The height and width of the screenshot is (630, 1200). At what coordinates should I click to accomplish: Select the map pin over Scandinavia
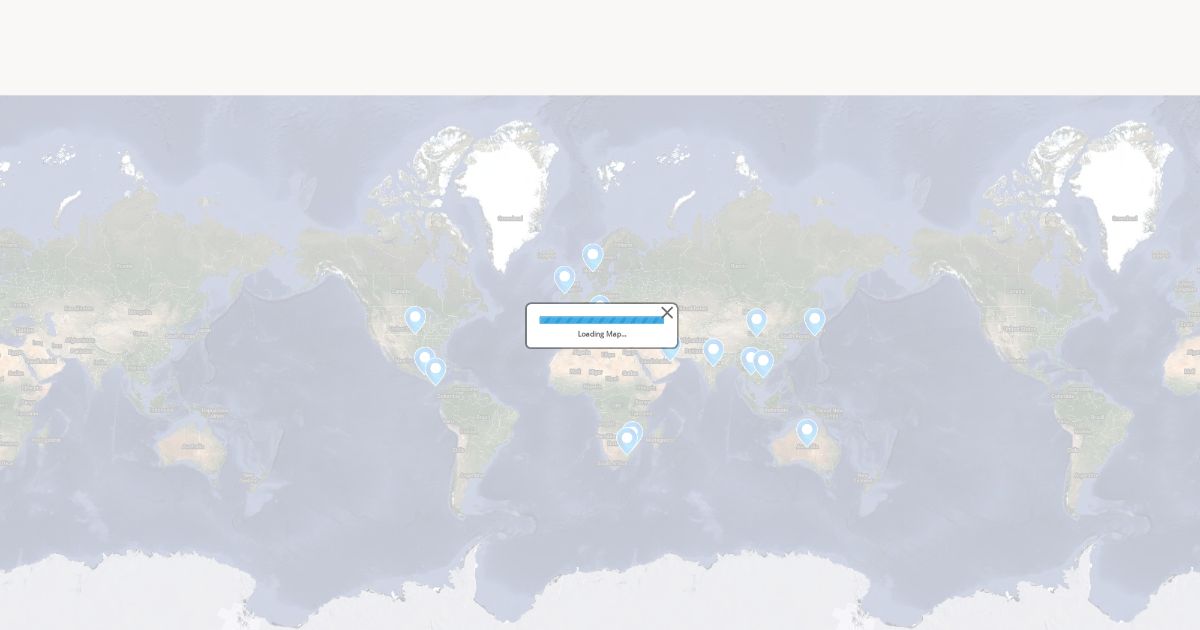coord(593,258)
